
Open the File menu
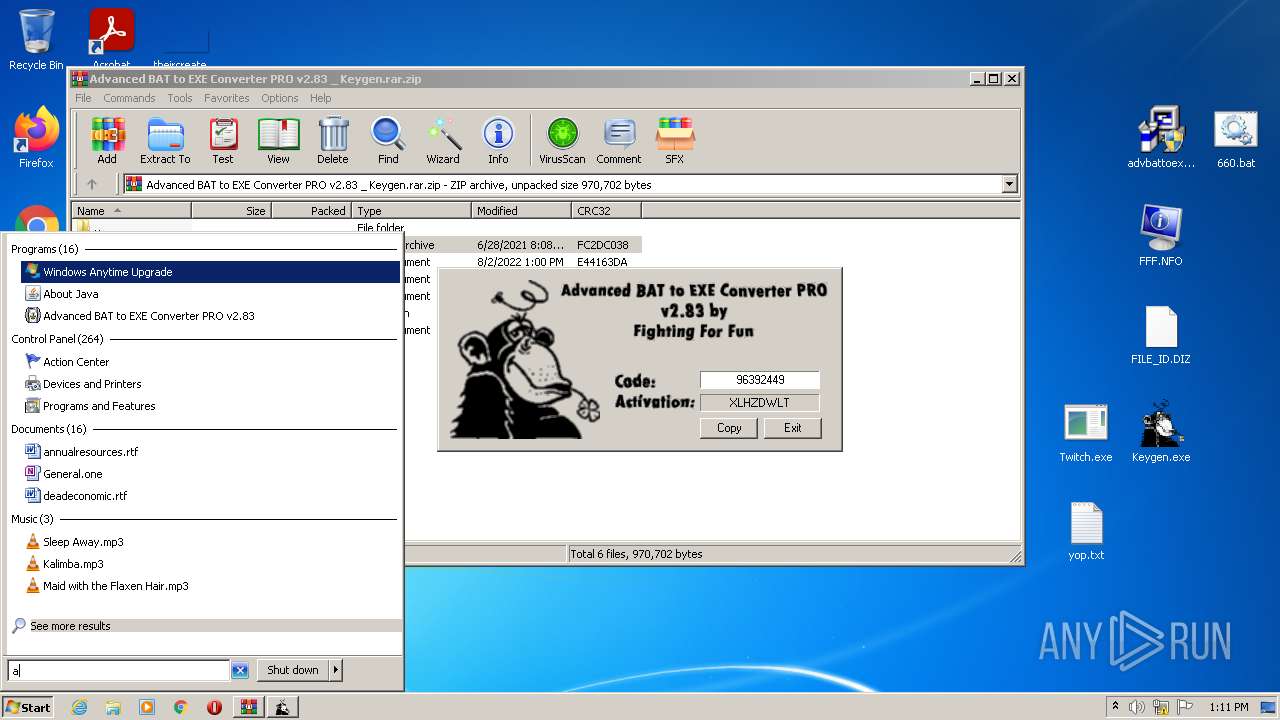tap(83, 98)
